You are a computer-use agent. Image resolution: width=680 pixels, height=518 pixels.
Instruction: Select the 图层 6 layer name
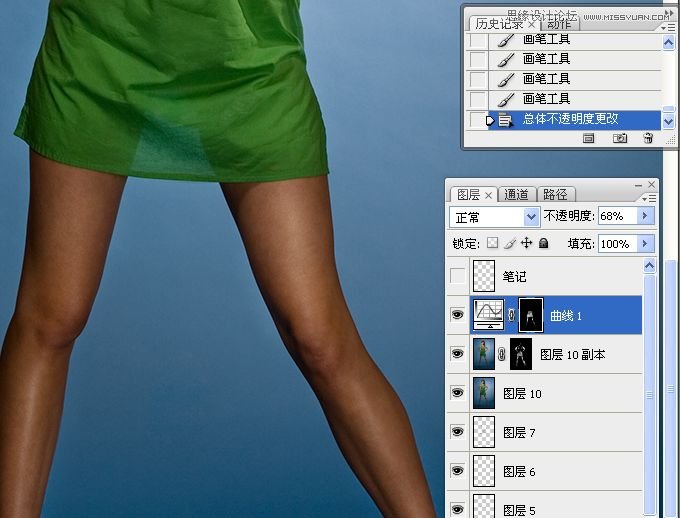(519, 471)
